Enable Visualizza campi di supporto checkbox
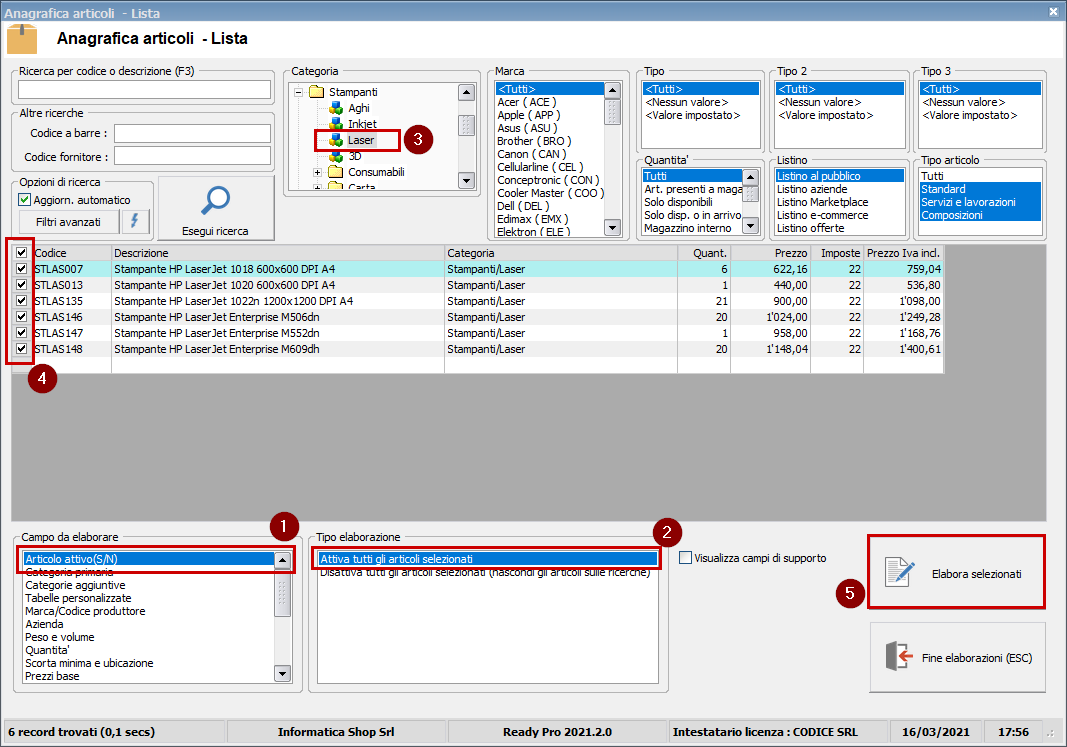This screenshot has width=1067, height=747. tap(685, 558)
